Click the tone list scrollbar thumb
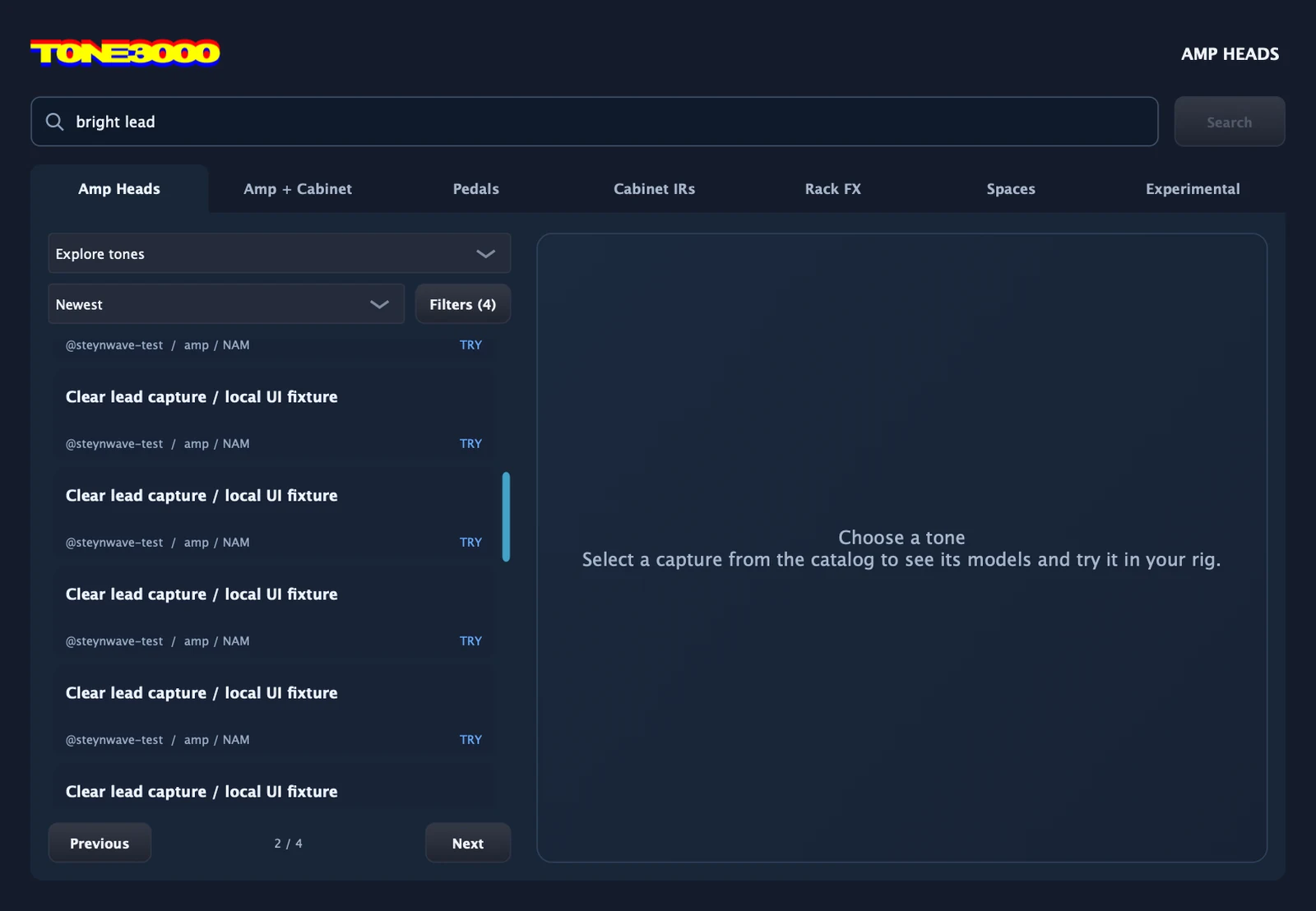Screen dimensions: 1316x911 pos(506,517)
